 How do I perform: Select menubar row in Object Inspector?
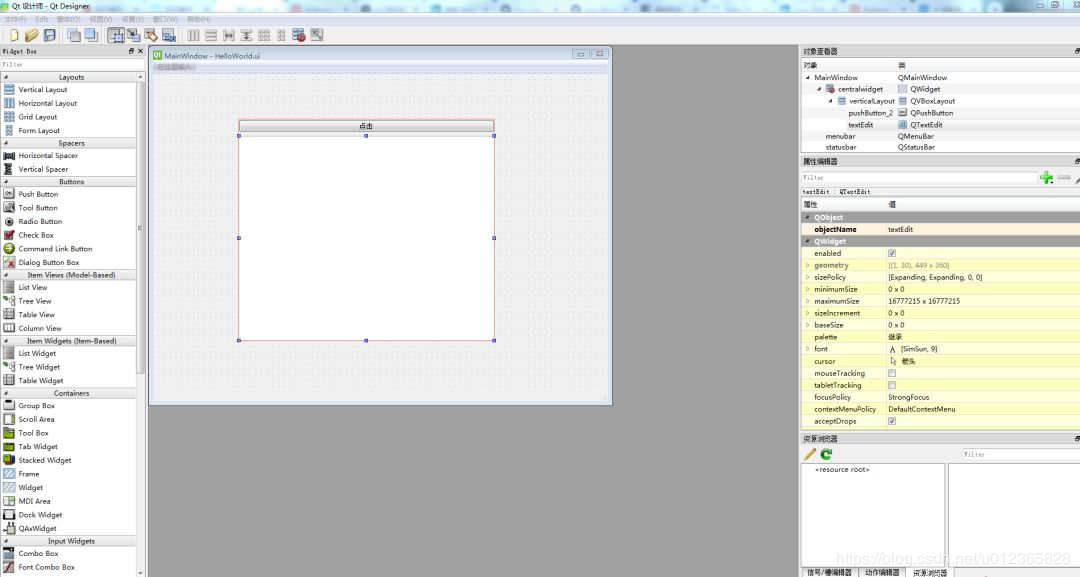point(939,136)
